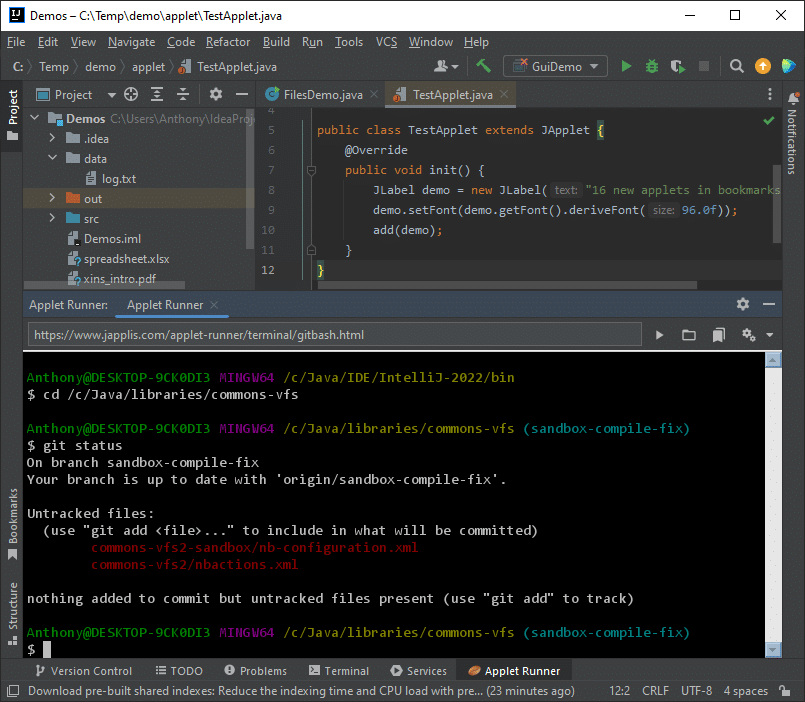Open editor tabs more options menu
The width and height of the screenshot is (805, 702).
click(x=769, y=94)
